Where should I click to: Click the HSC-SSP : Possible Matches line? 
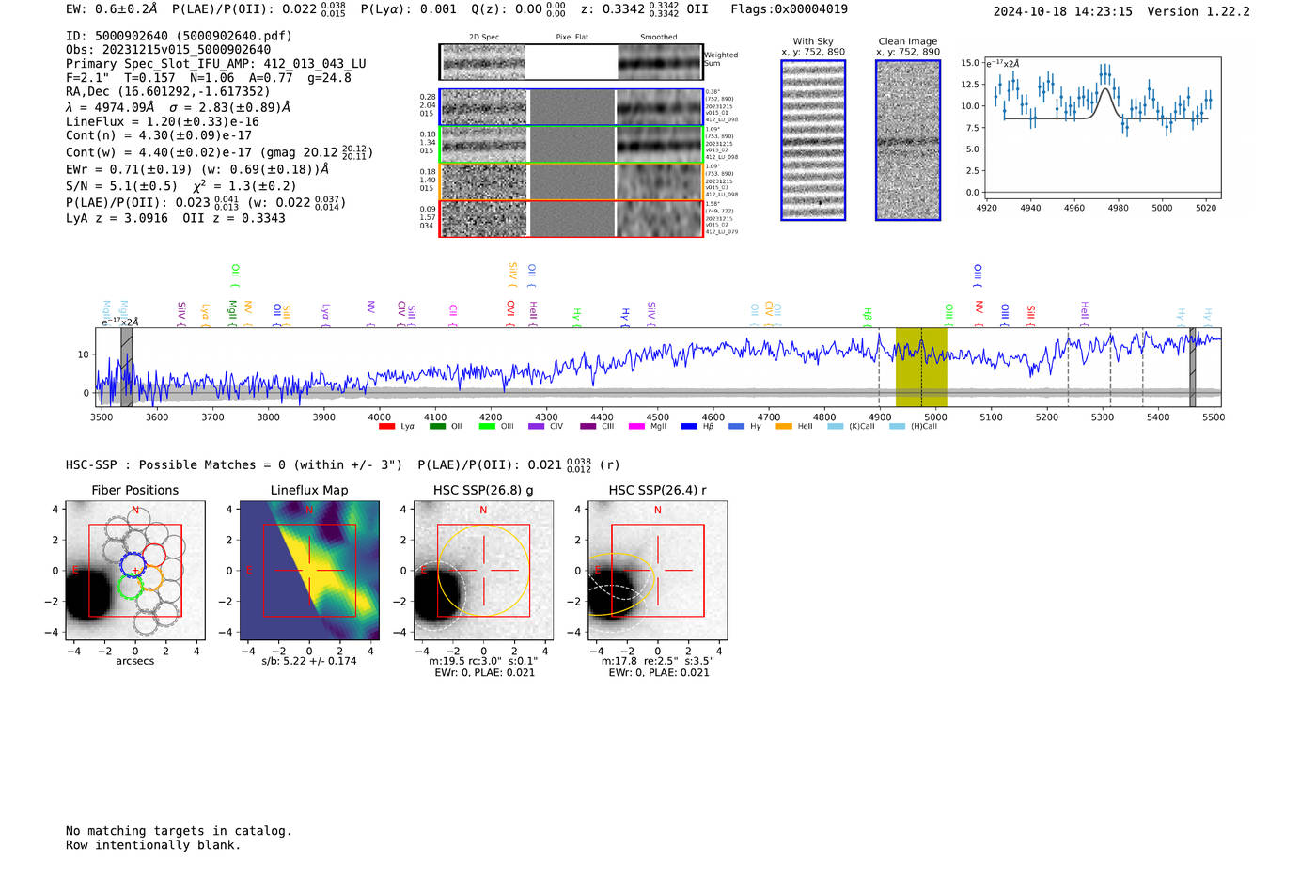234,464
